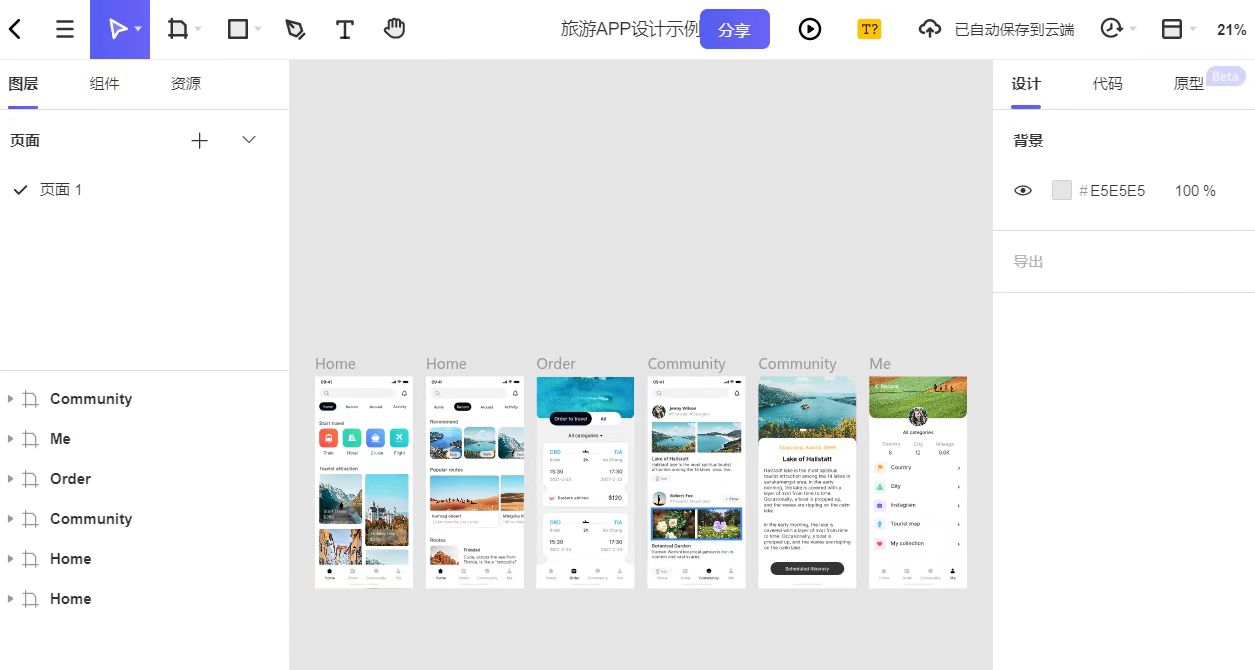Click the missing fonts T? badge
Image resolution: width=1255 pixels, height=670 pixels.
pos(869,29)
